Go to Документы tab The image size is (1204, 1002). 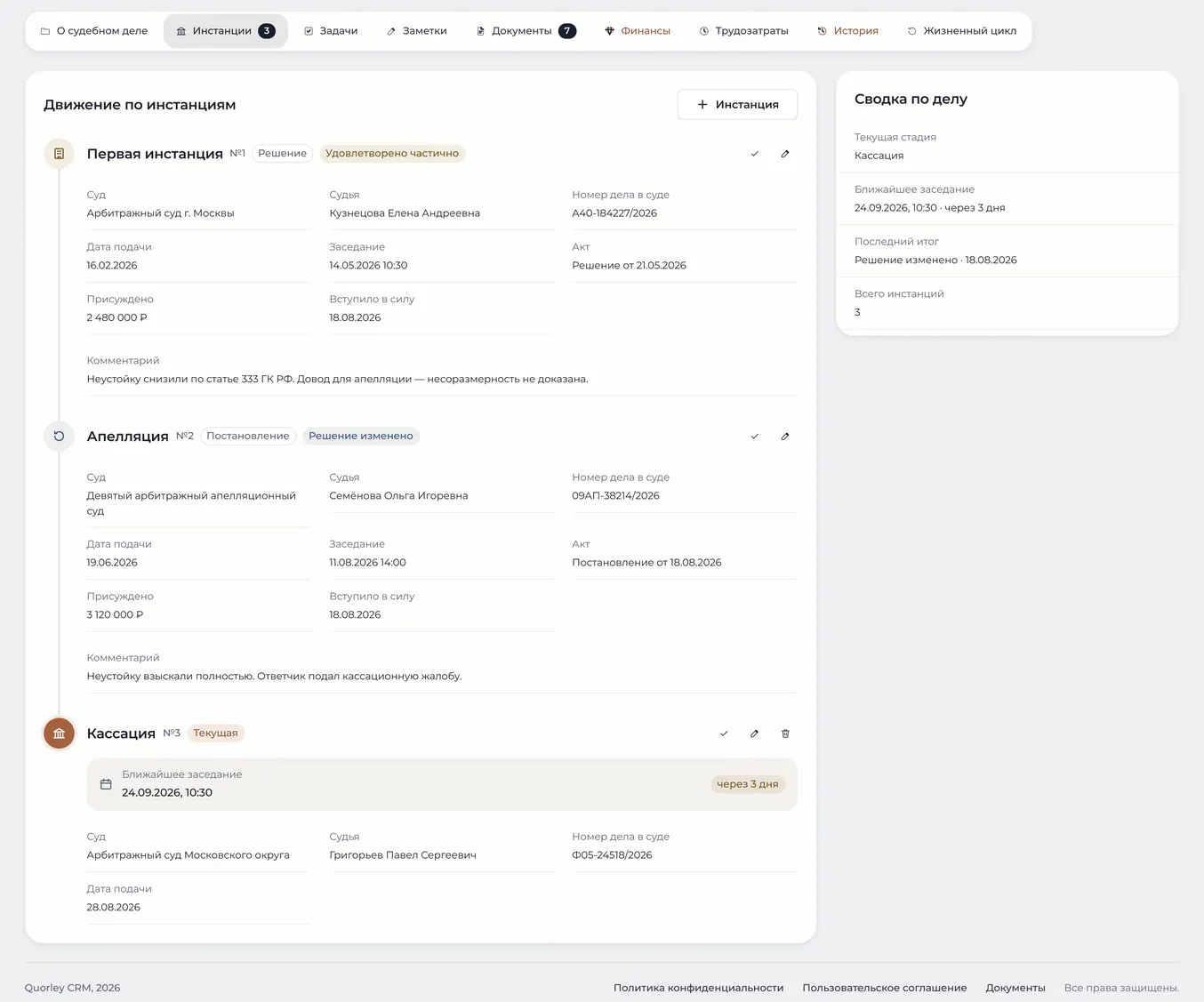[x=526, y=31]
